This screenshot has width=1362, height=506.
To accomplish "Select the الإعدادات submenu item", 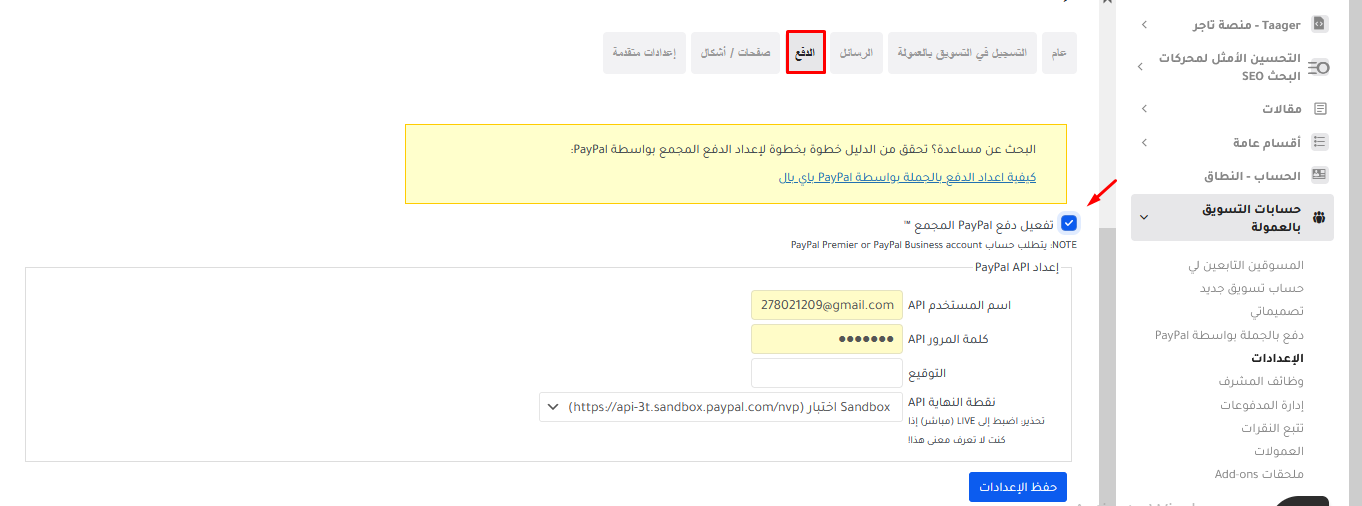I will pyautogui.click(x=1278, y=358).
